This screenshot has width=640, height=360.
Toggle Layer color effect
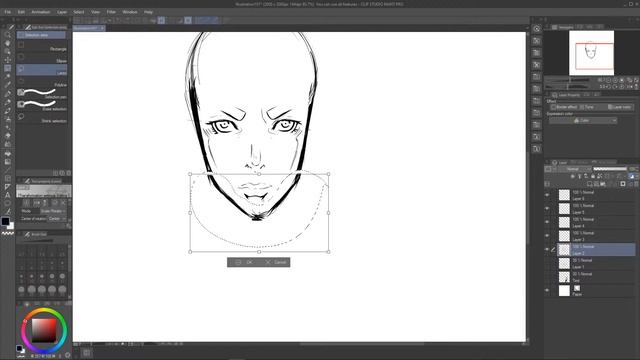(620, 107)
